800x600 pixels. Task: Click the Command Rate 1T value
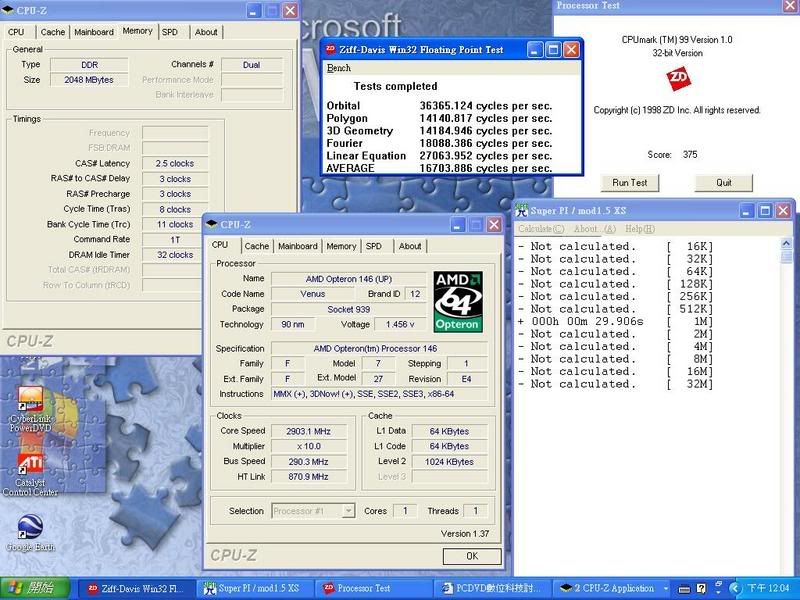[174, 239]
